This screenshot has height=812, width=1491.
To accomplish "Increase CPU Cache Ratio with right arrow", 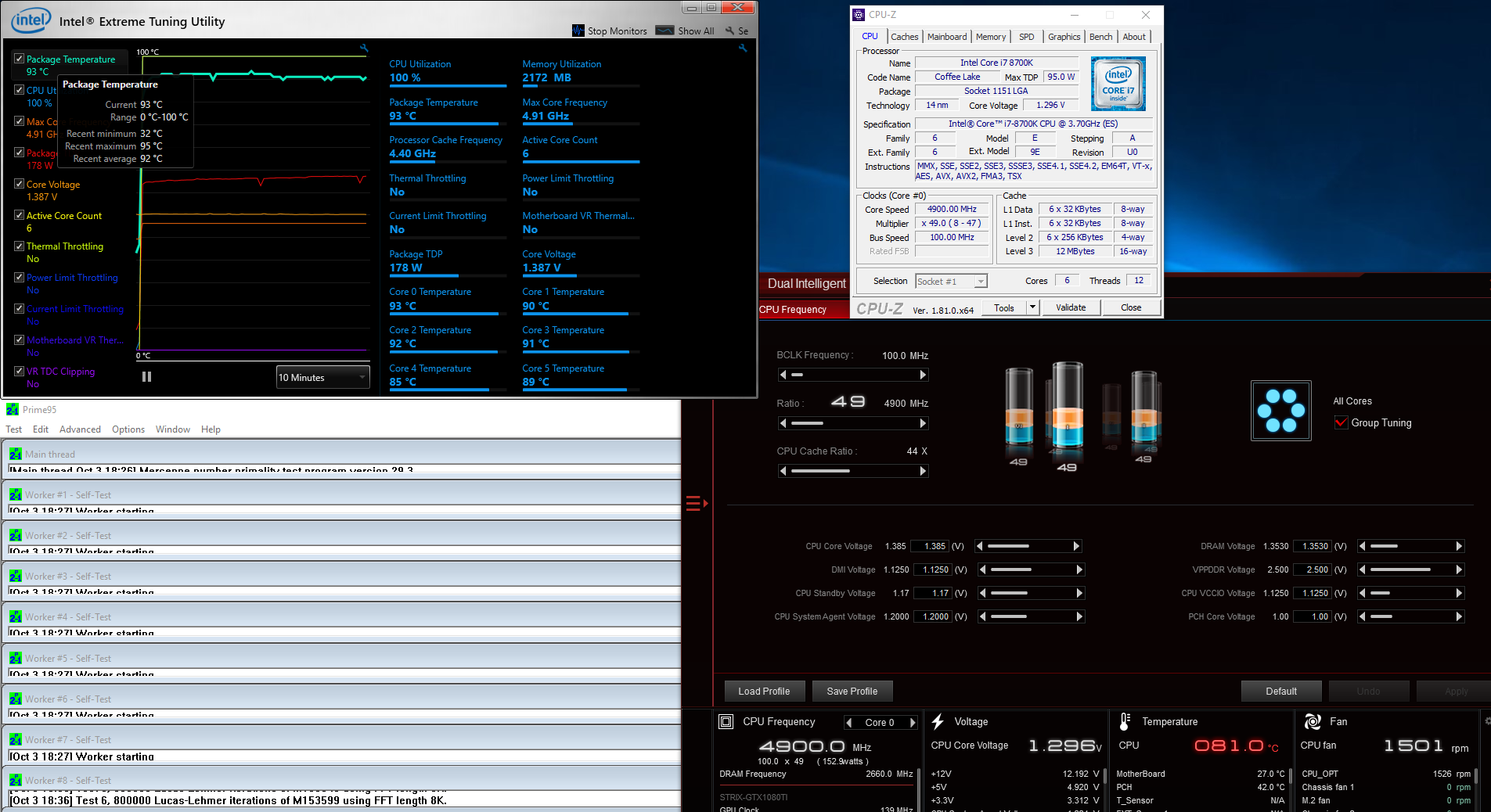I will tap(923, 471).
